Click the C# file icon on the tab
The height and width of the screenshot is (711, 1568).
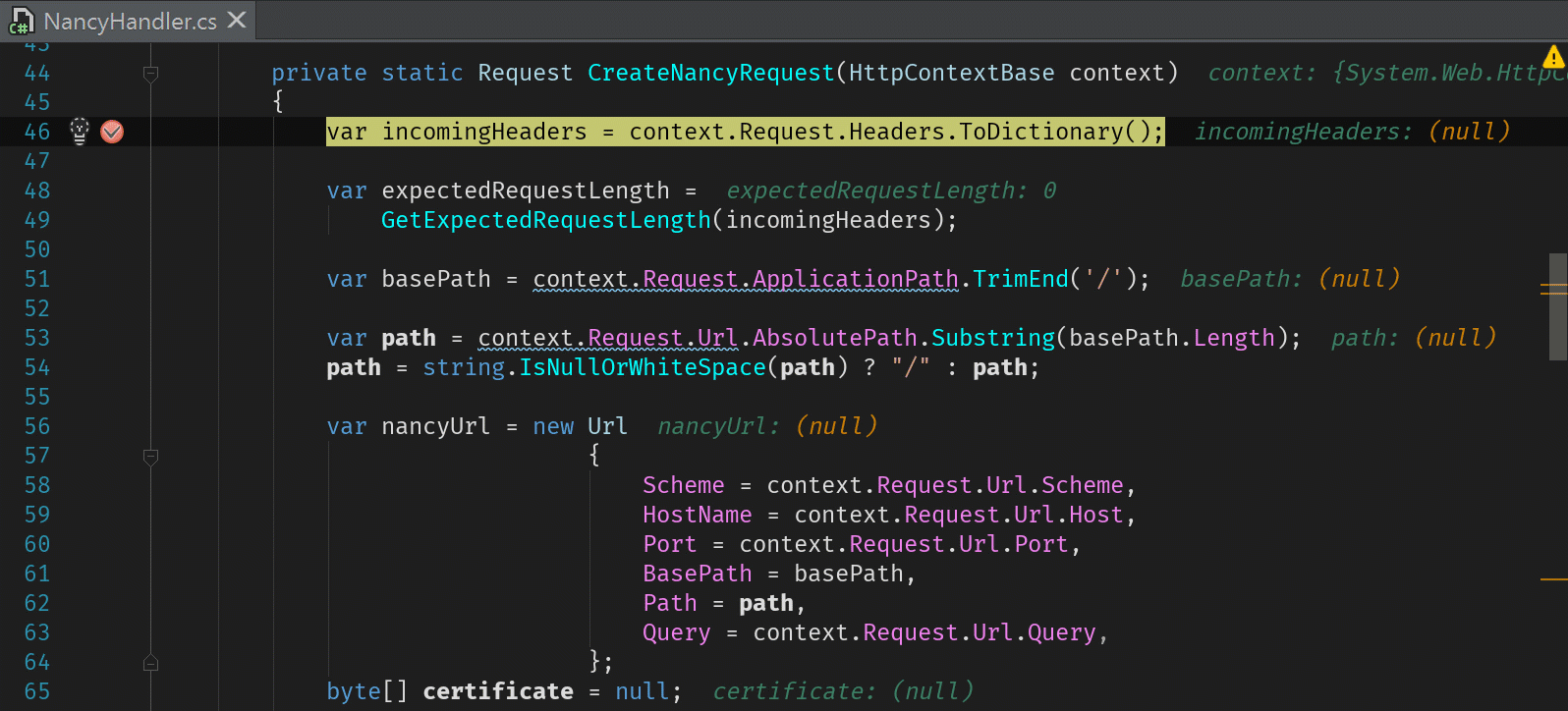(21, 21)
